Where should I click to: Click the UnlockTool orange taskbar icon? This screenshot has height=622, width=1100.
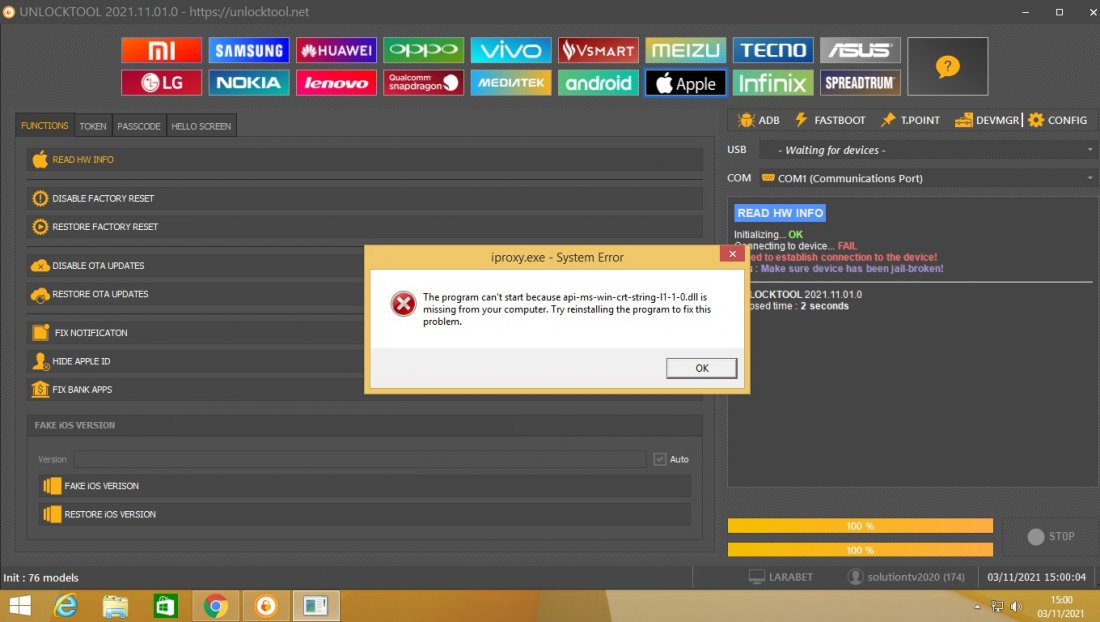pyautogui.click(x=266, y=606)
